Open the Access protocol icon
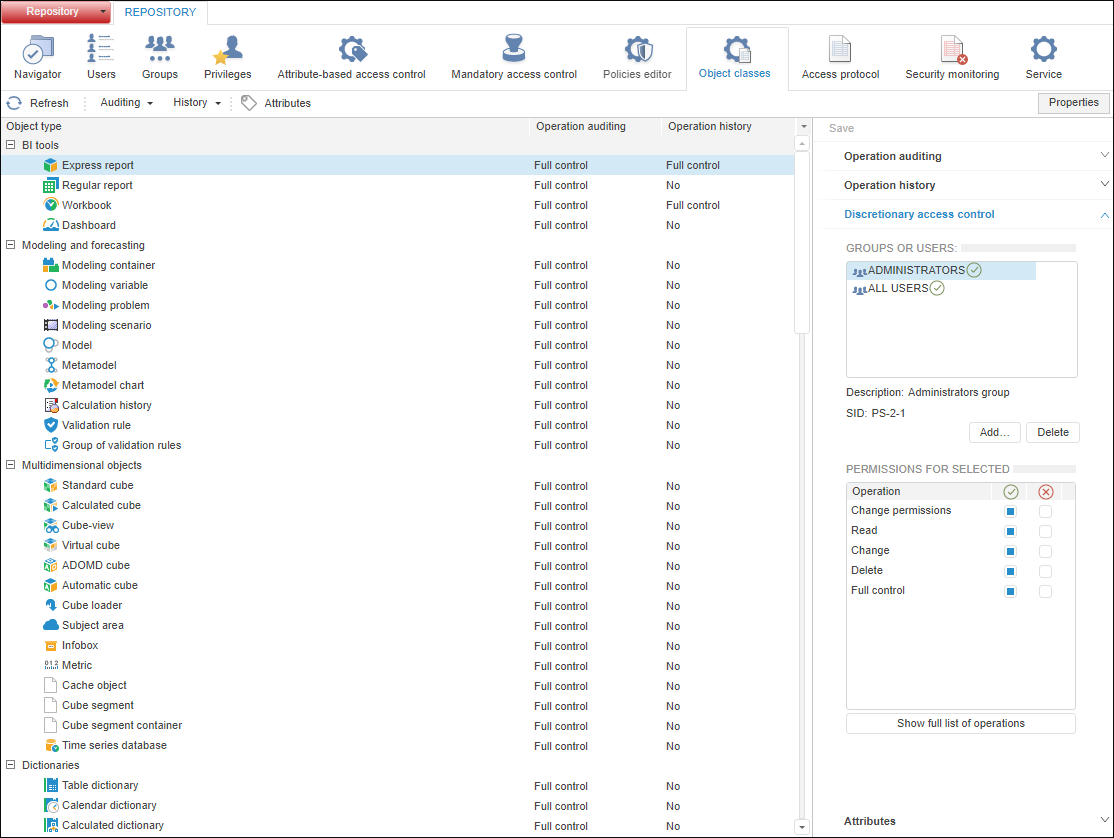Viewport: 1114px width, 838px height. tap(840, 58)
